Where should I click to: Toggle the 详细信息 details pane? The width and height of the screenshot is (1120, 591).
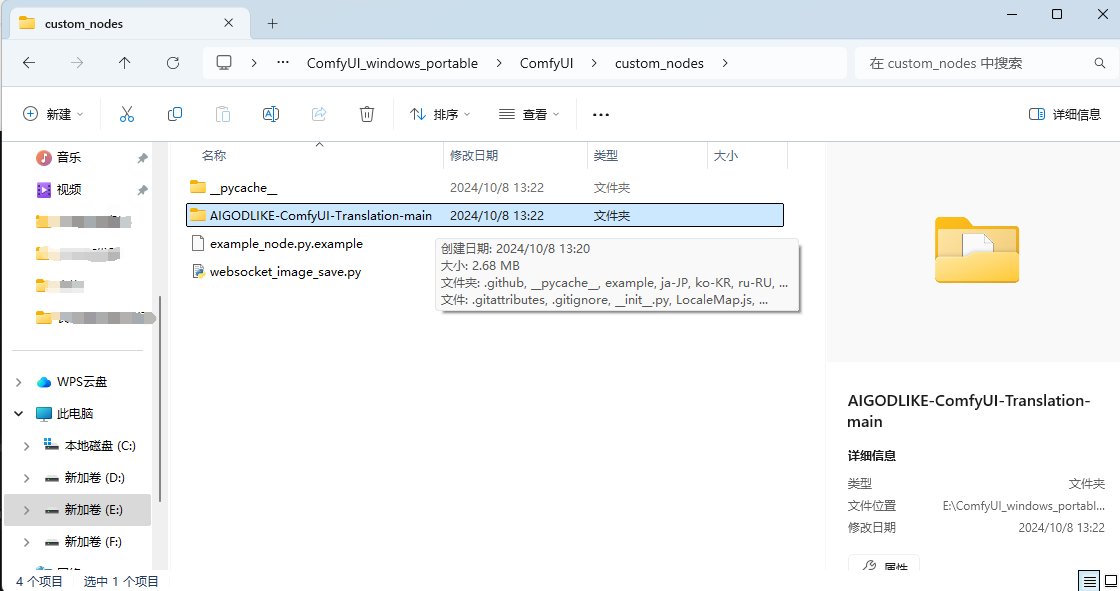[1063, 113]
